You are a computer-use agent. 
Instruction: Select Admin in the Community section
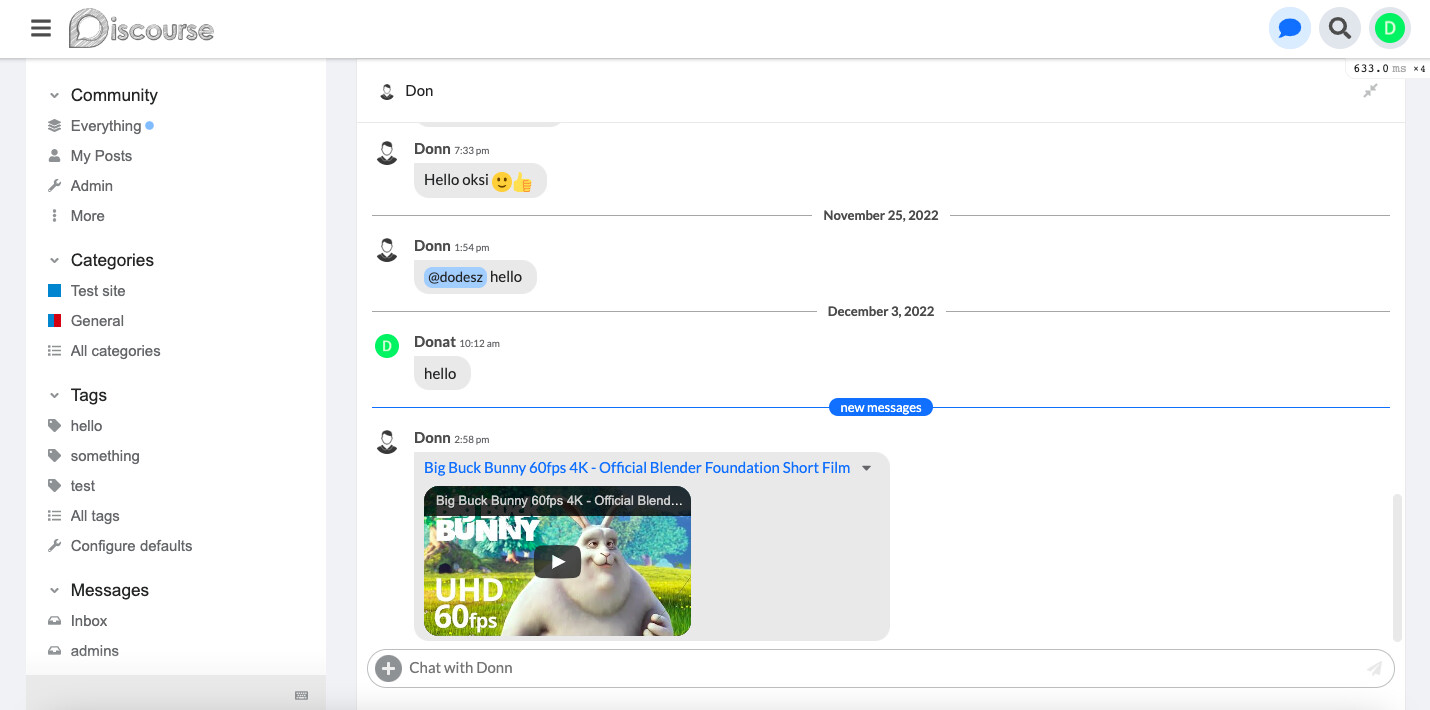(x=91, y=186)
